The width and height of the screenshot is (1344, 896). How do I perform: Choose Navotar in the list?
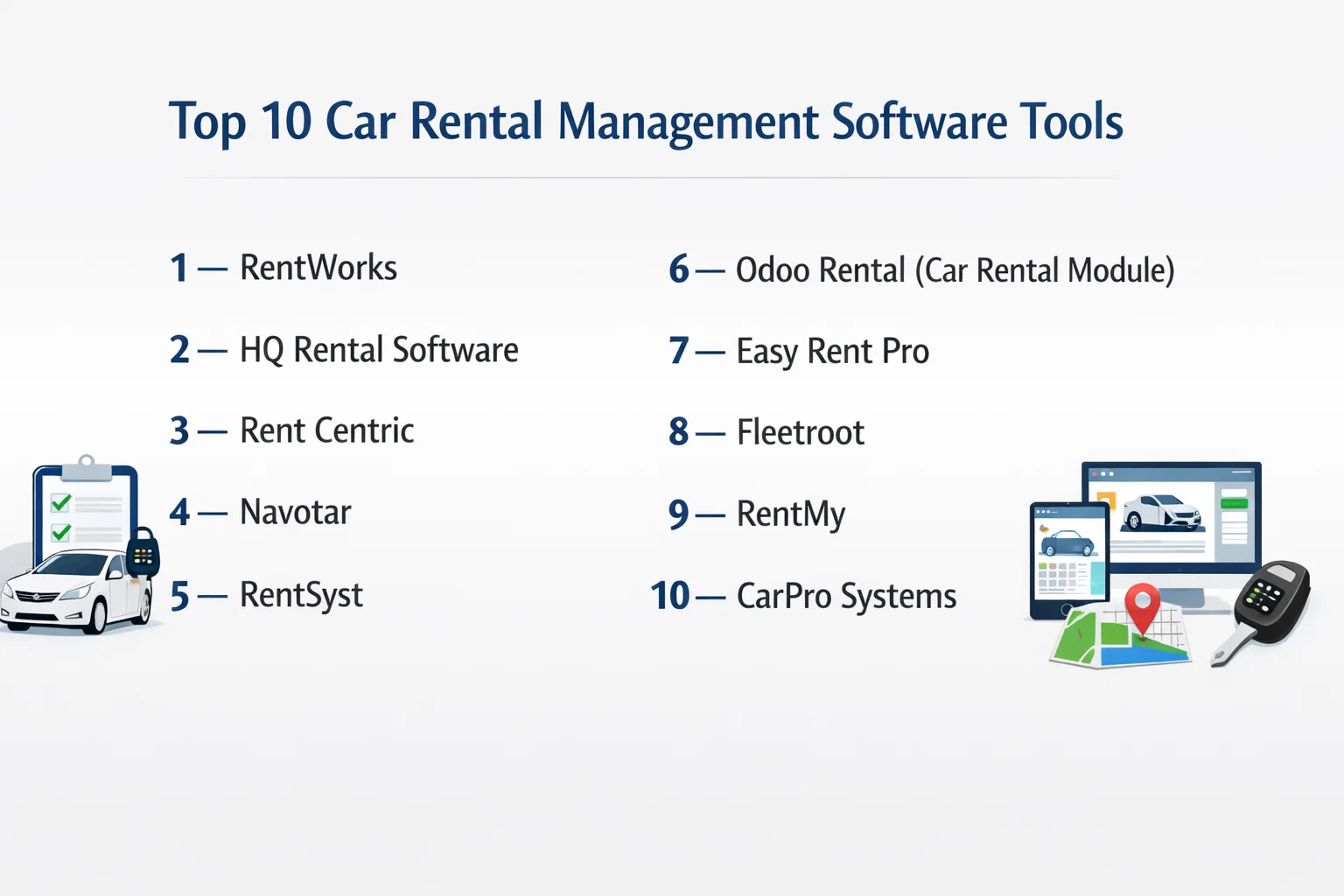[295, 513]
